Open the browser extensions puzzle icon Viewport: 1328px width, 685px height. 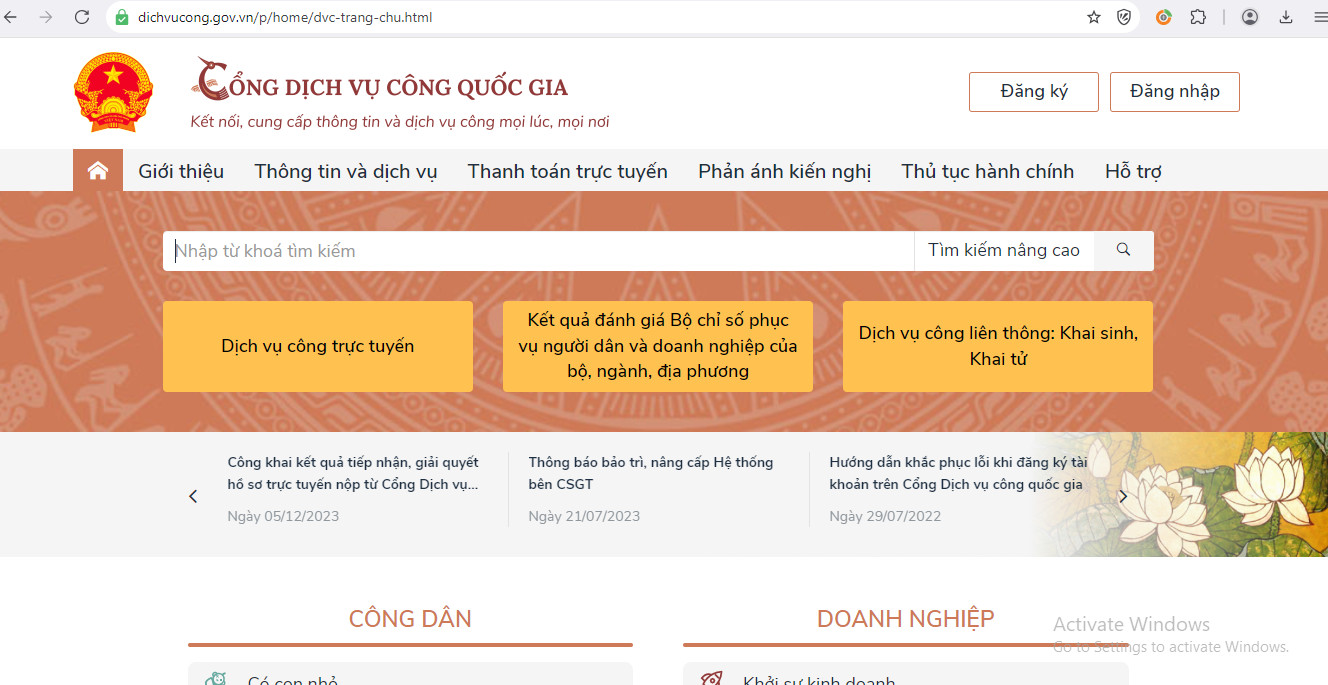(1198, 17)
